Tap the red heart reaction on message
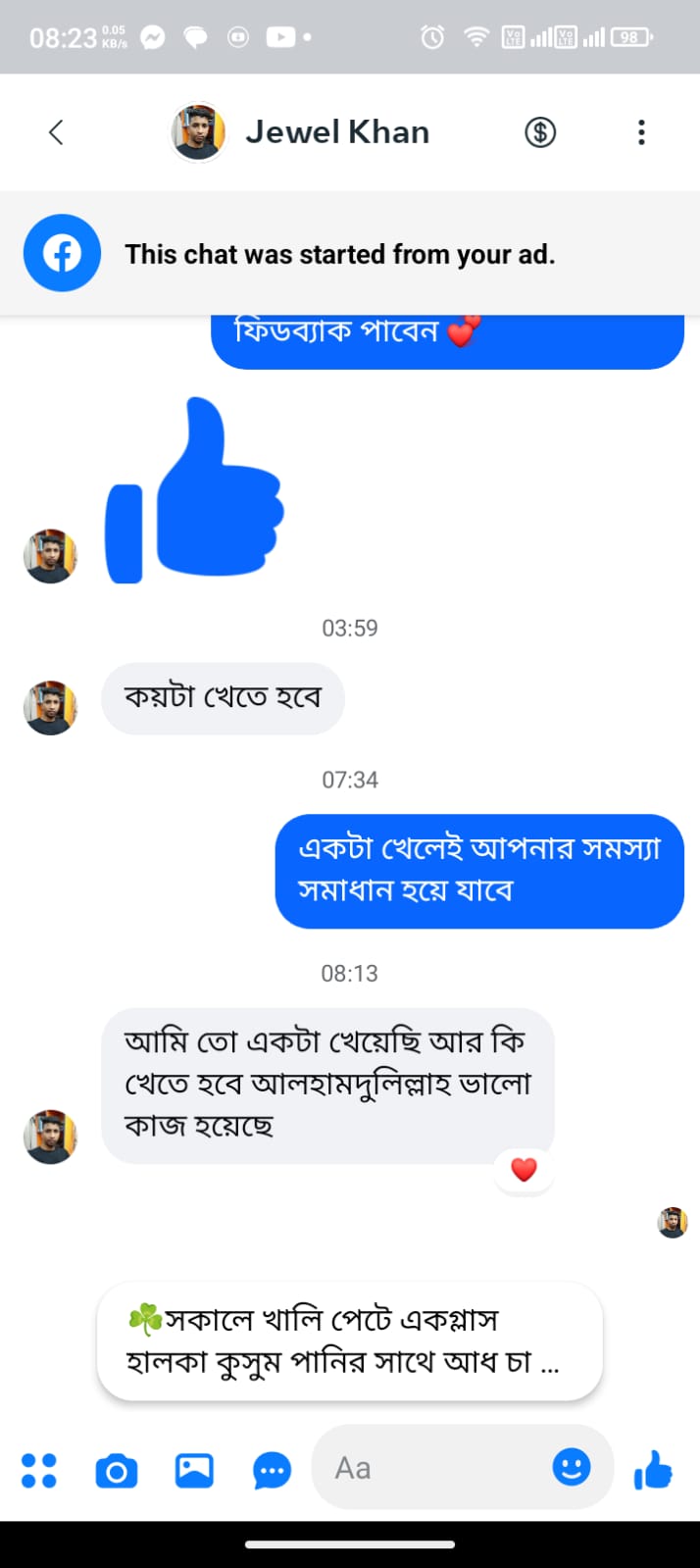This screenshot has height=1568, width=700. click(x=525, y=1169)
